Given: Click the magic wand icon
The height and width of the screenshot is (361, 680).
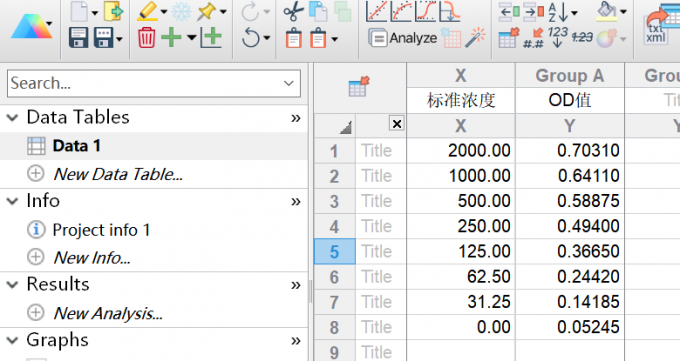Looking at the screenshot, I should pyautogui.click(x=475, y=38).
